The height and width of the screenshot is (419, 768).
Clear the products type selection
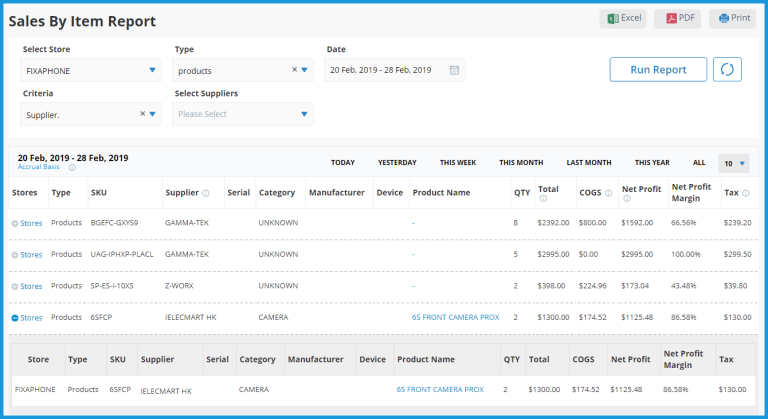[x=294, y=70]
